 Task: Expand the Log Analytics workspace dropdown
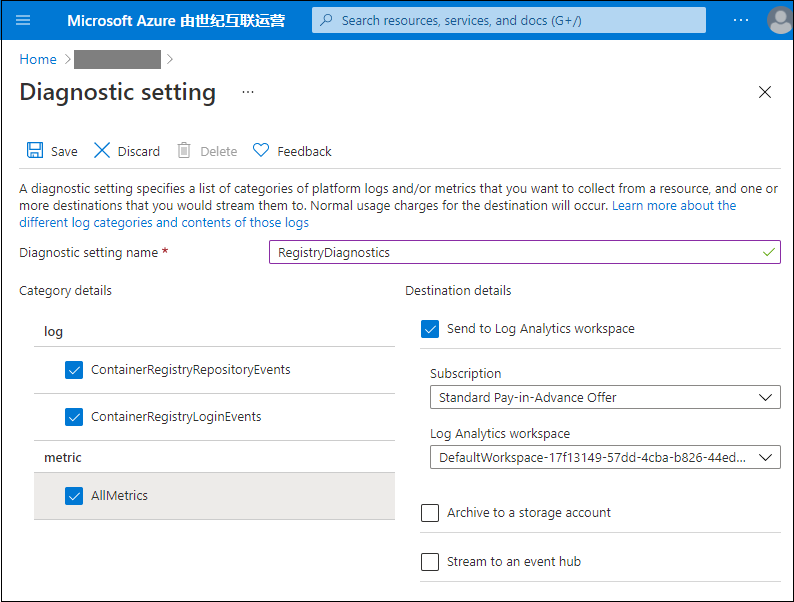tap(605, 458)
